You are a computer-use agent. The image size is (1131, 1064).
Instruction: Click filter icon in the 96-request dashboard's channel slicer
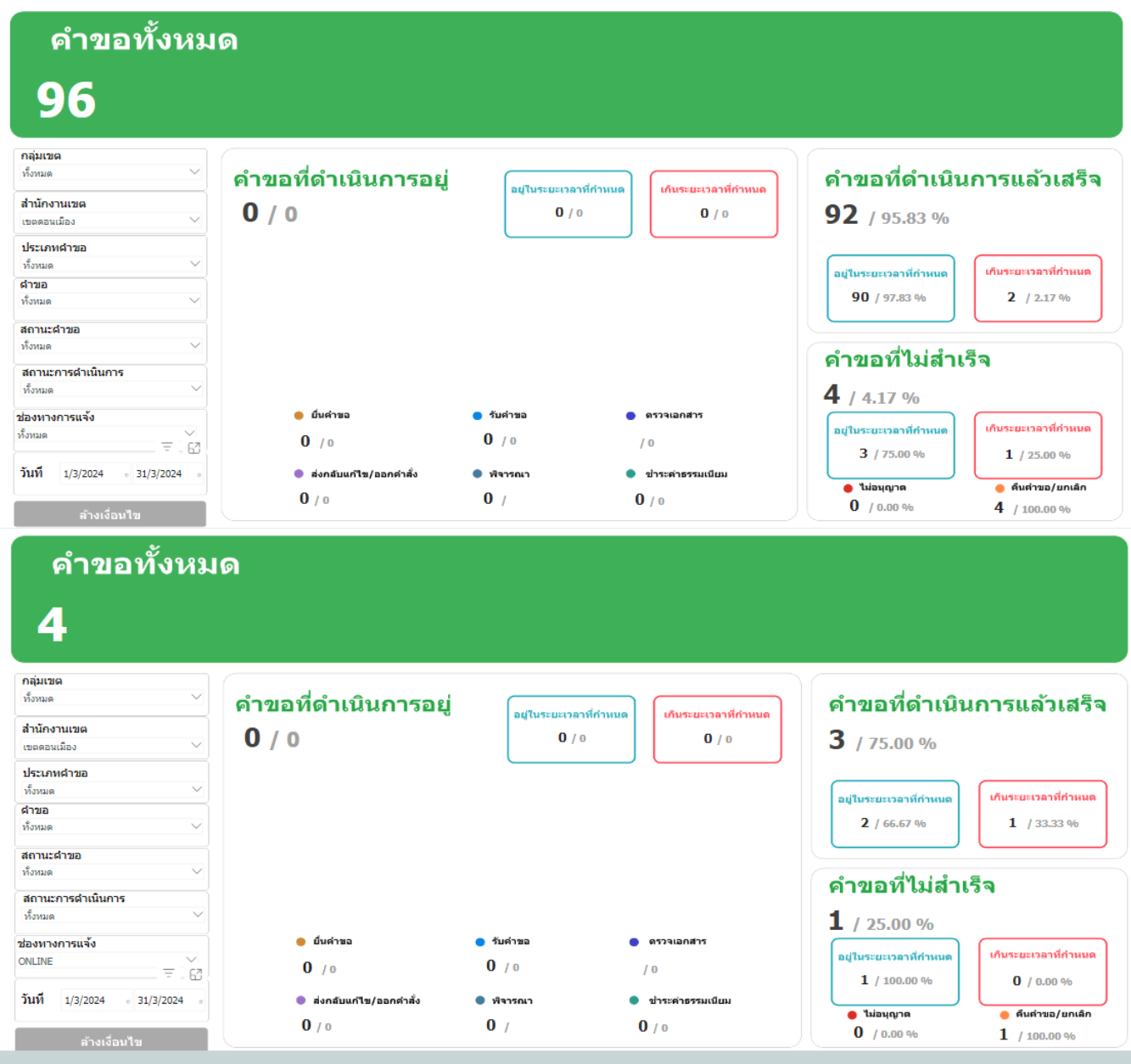click(x=166, y=447)
